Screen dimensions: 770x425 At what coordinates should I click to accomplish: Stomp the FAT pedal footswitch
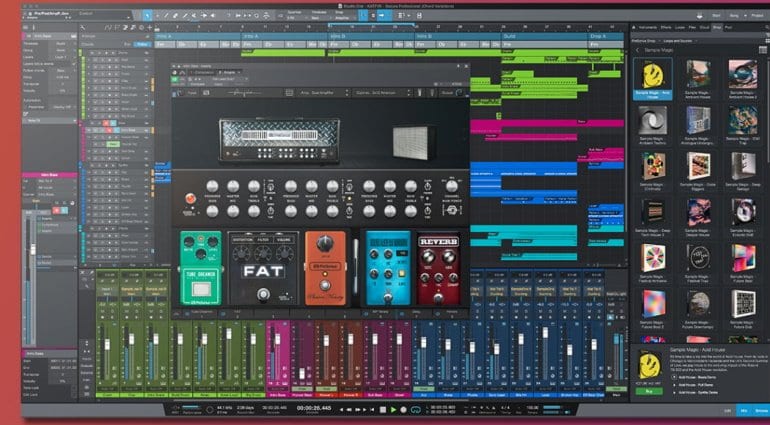[x=263, y=294]
